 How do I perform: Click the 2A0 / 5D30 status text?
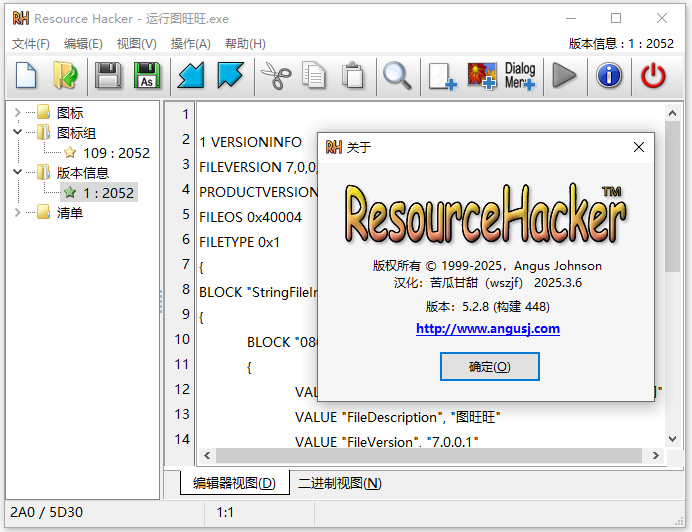pos(46,512)
